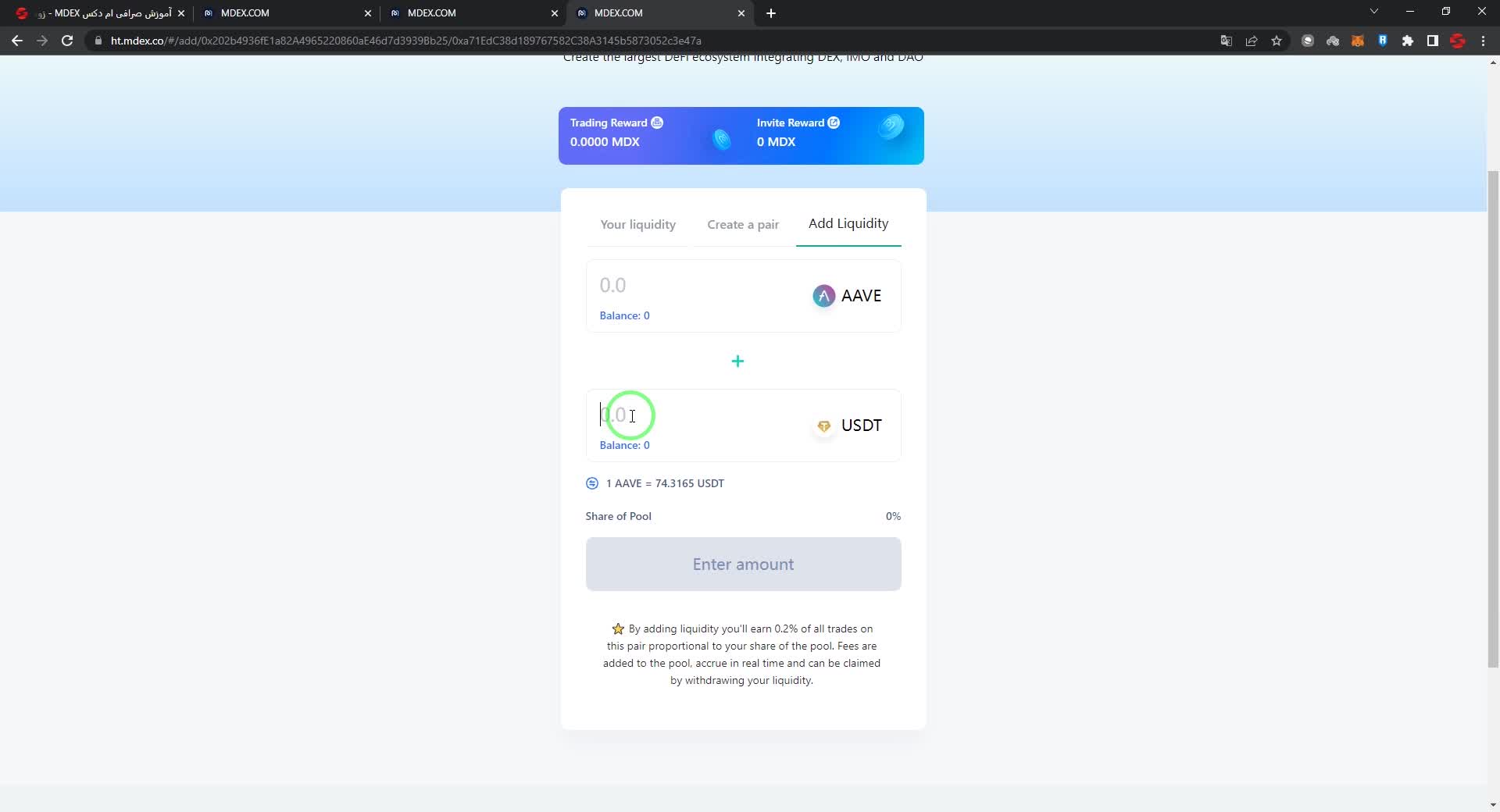Open the browser side panel
Screen dimensions: 1500x812
pyautogui.click(x=1433, y=41)
